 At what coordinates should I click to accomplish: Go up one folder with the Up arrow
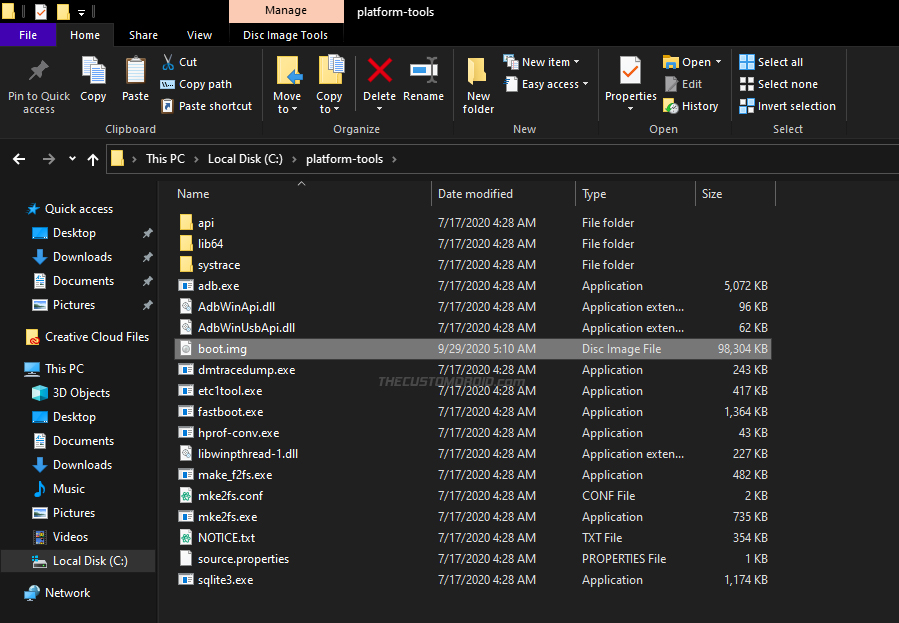(x=93, y=159)
